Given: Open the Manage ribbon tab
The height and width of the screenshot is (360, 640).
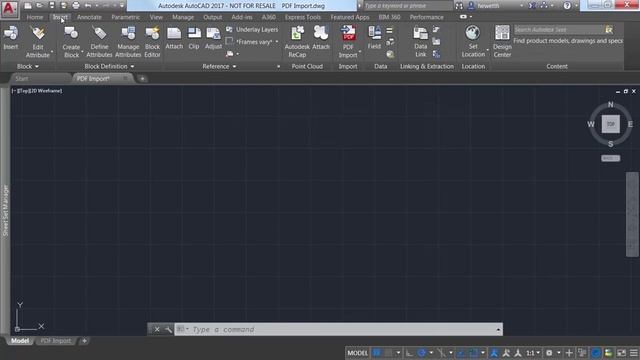Looking at the screenshot, I should tap(183, 17).
